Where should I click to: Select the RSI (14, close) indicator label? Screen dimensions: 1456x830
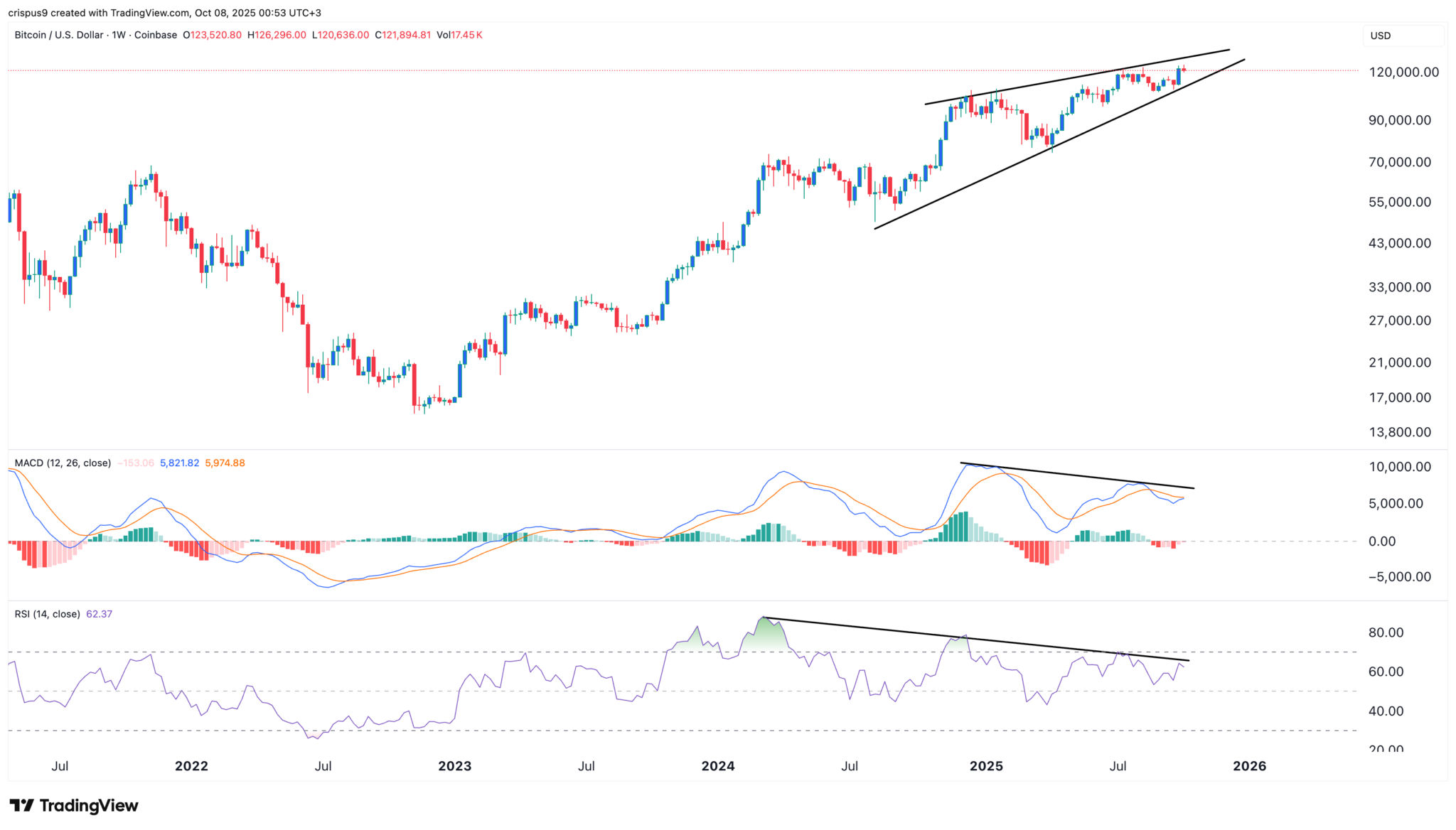[x=47, y=614]
